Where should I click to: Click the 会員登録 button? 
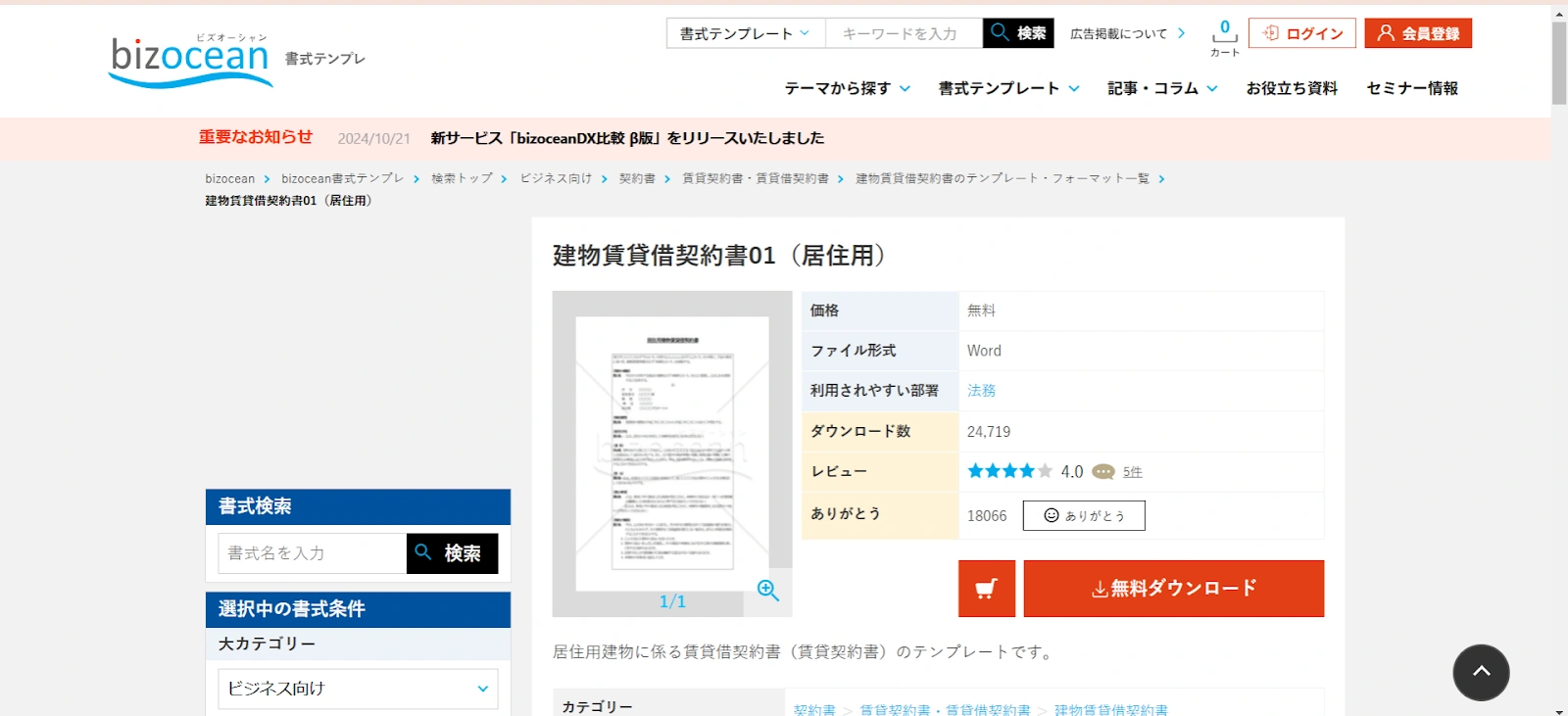coord(1418,33)
